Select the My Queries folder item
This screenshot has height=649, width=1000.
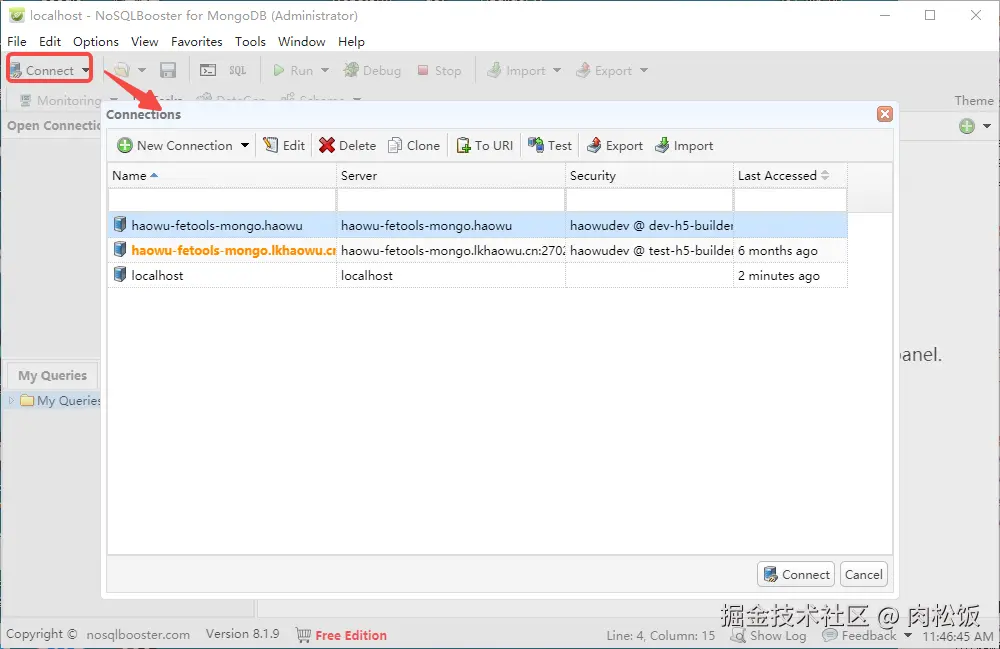click(61, 400)
